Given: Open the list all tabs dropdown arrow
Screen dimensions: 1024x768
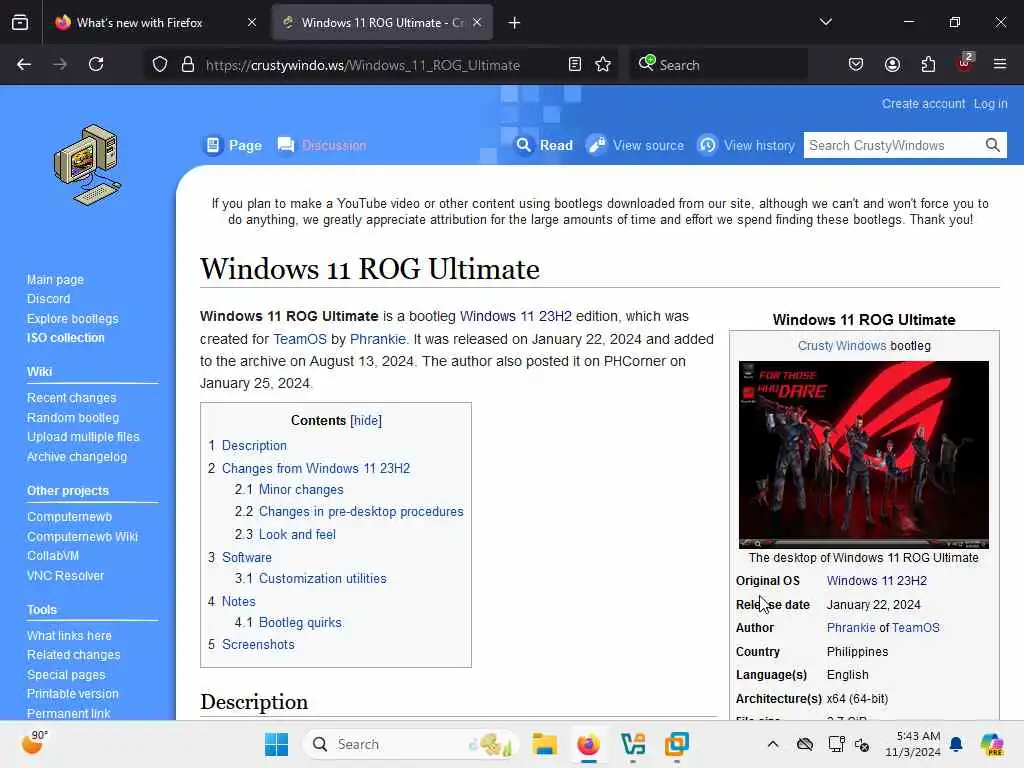Looking at the screenshot, I should [x=825, y=23].
